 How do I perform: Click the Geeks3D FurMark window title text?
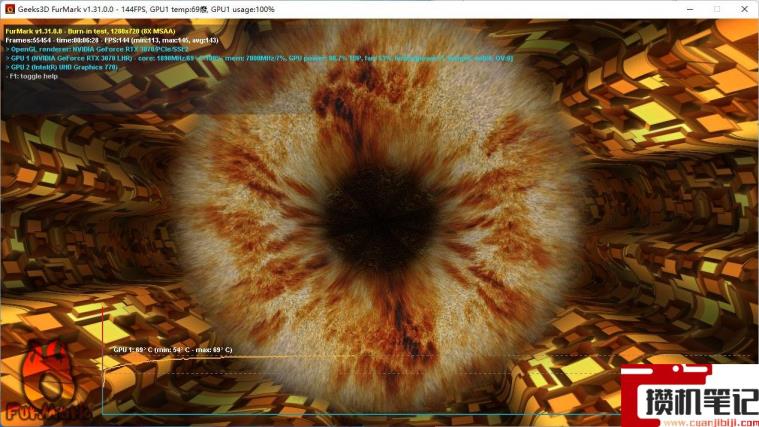(x=146, y=9)
